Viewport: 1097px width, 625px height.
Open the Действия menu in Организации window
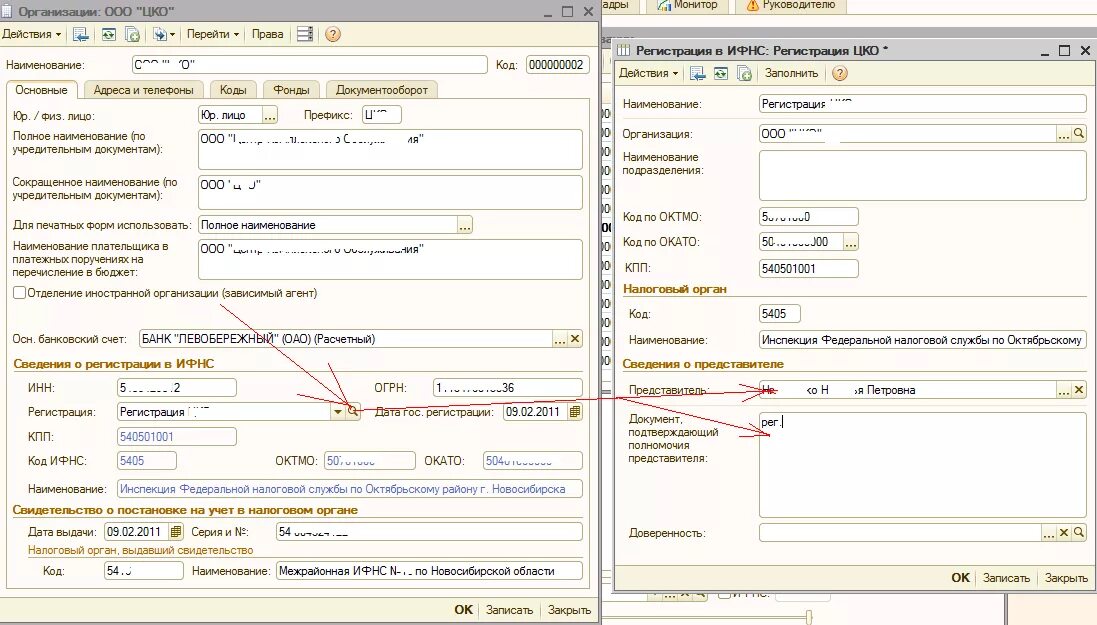tap(31, 34)
